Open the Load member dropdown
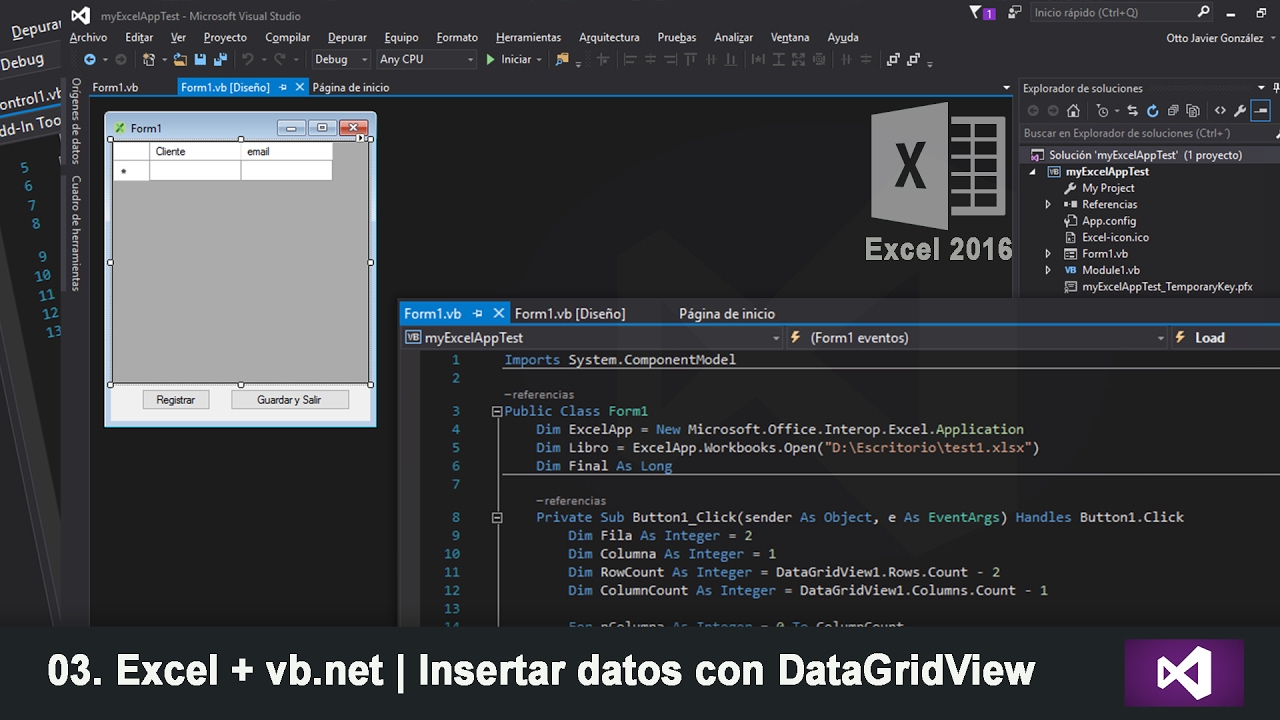This screenshot has height=720, width=1280. [1225, 338]
